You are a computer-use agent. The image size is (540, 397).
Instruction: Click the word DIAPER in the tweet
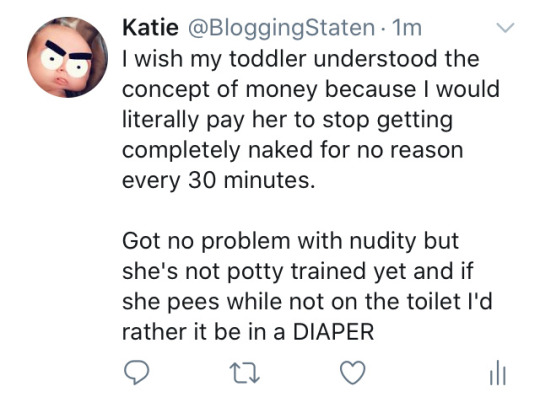(333, 332)
